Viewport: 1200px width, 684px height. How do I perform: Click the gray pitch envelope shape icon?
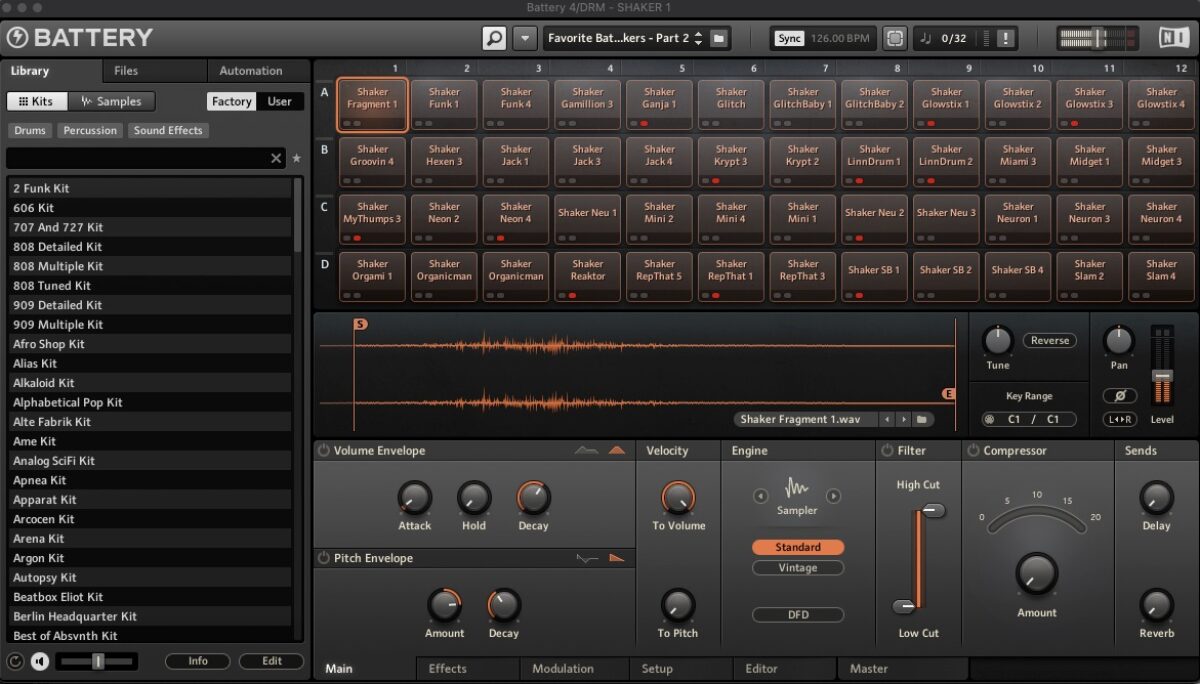(587, 558)
